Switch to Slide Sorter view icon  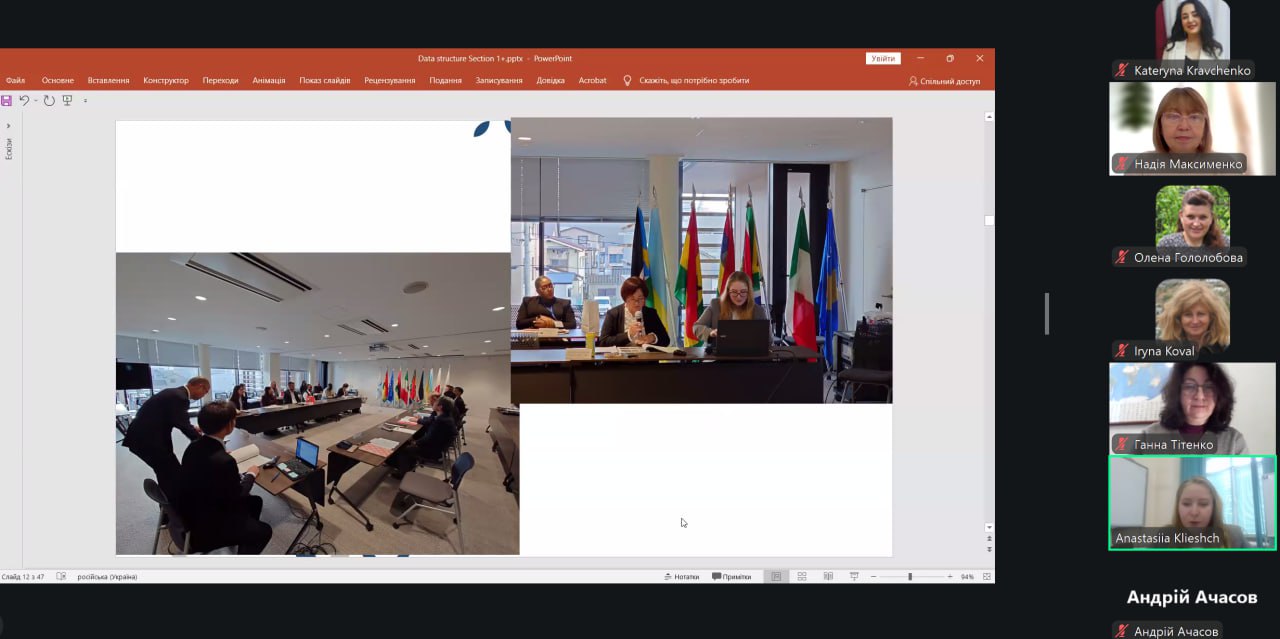(801, 577)
